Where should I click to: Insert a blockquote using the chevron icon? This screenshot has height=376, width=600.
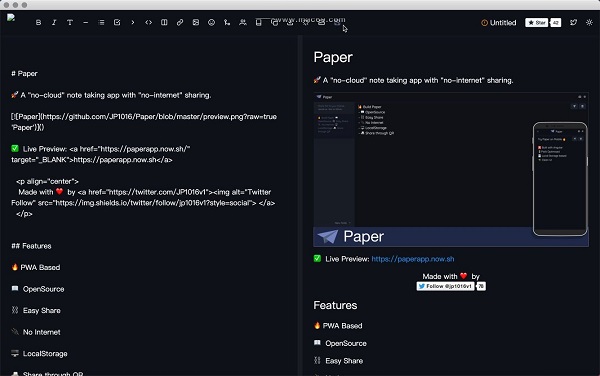(133, 23)
